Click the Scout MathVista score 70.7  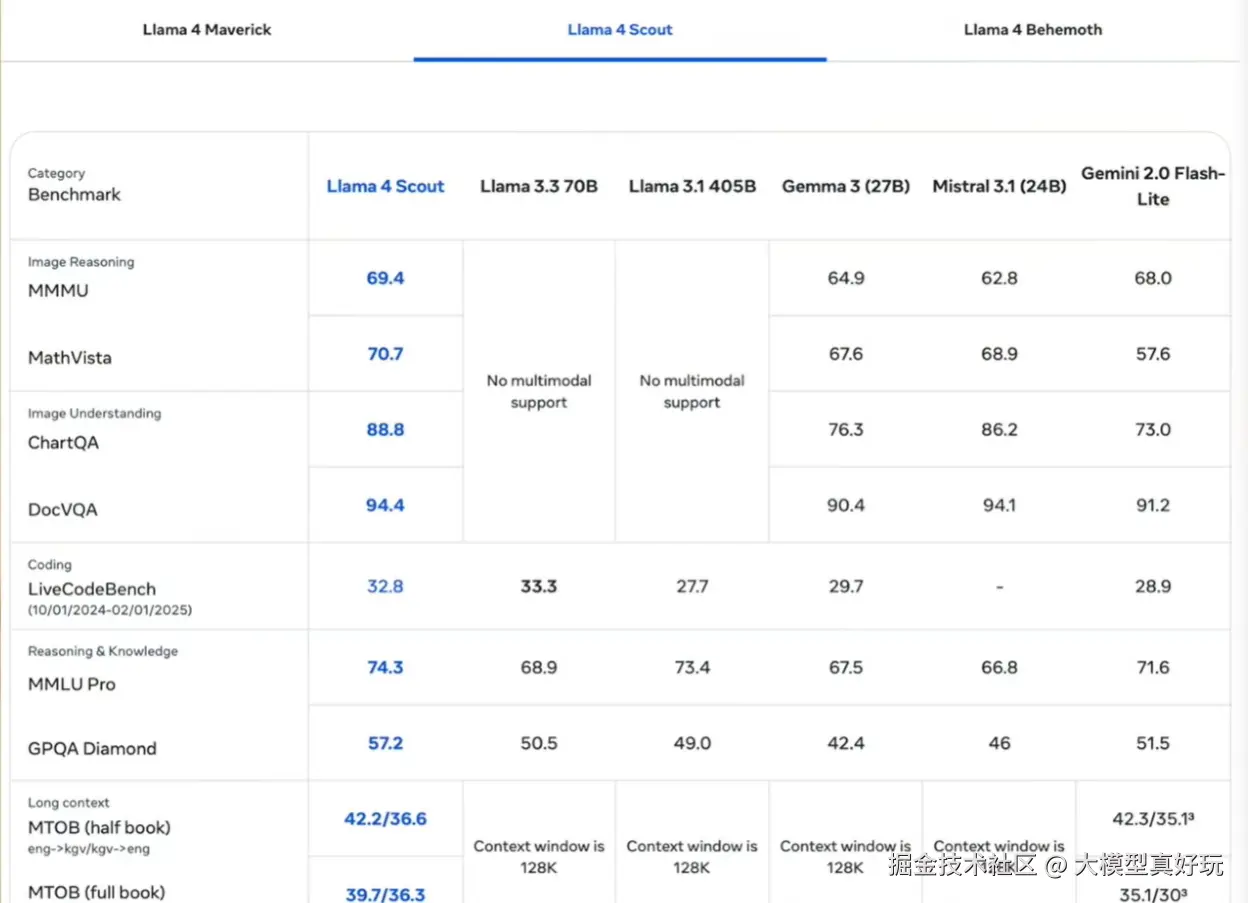click(385, 354)
